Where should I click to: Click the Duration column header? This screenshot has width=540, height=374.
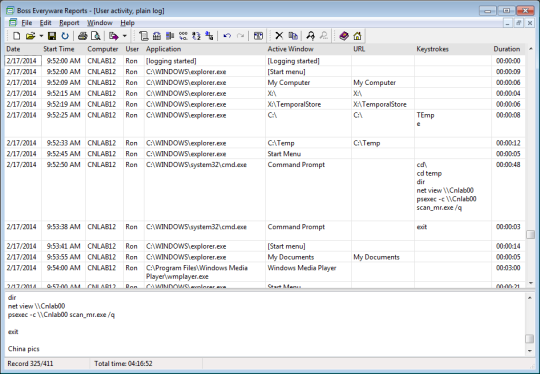(x=508, y=49)
